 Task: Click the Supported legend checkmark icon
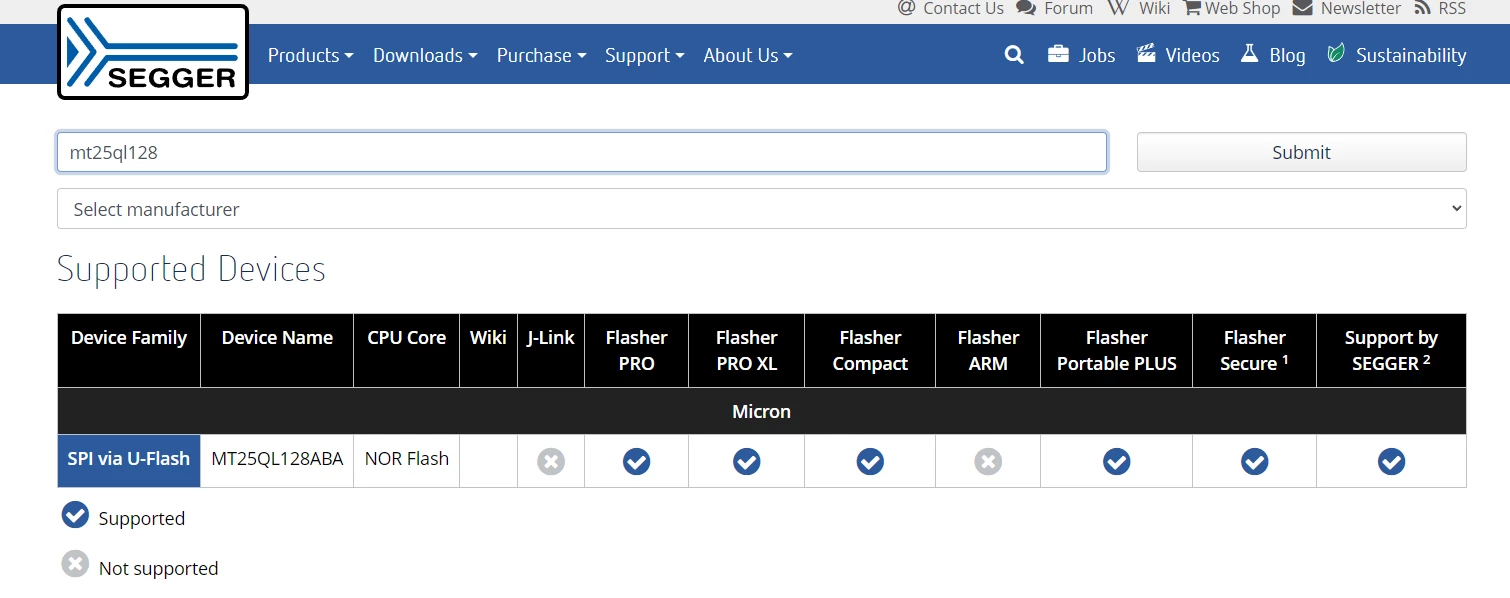(x=75, y=514)
